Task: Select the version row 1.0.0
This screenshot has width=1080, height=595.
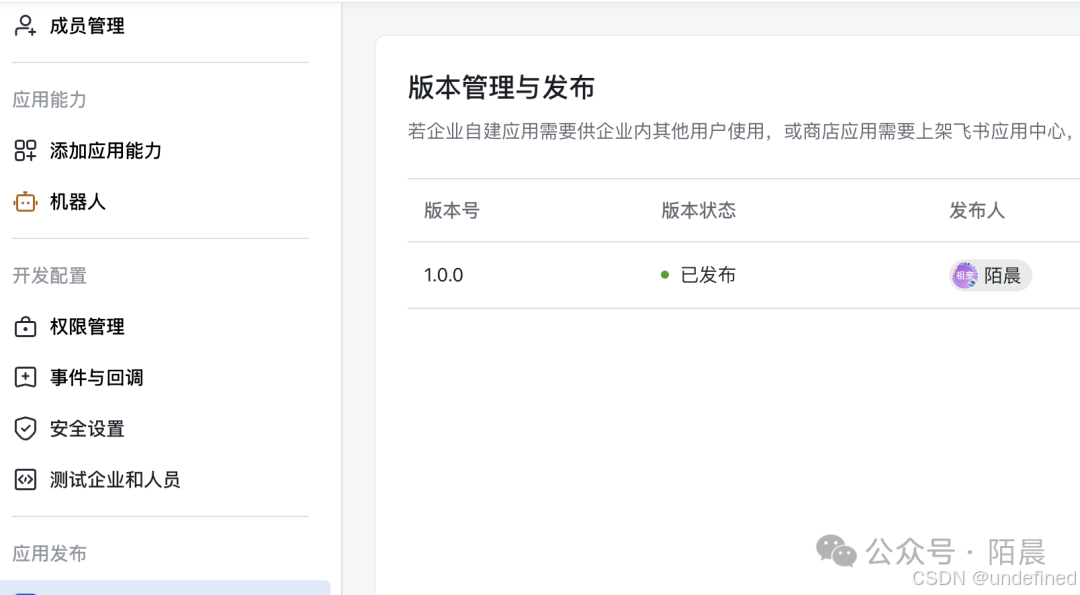Action: pyautogui.click(x=443, y=275)
